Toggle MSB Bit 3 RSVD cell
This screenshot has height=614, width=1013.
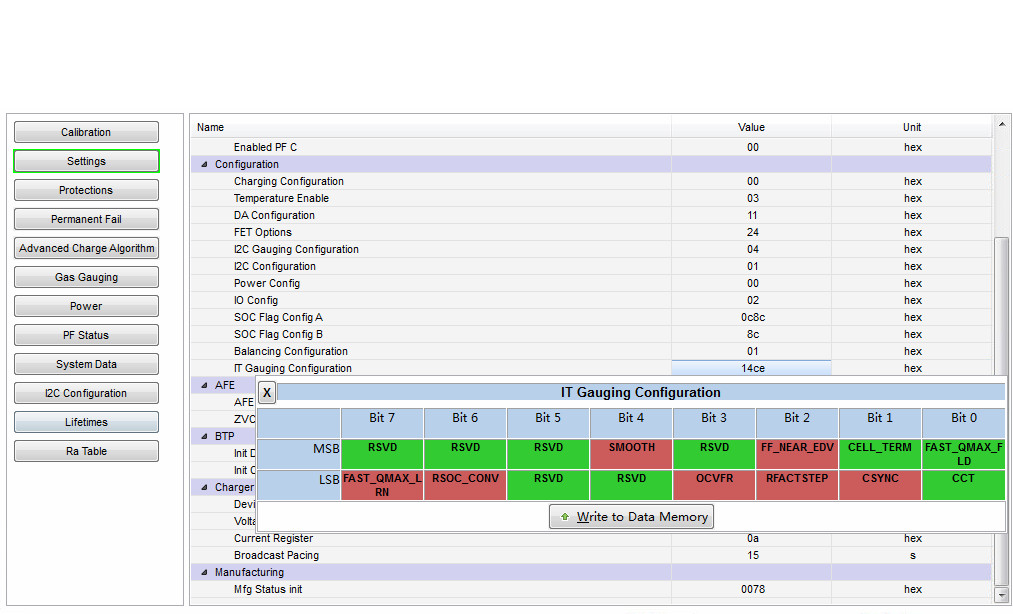pyautogui.click(x=714, y=454)
